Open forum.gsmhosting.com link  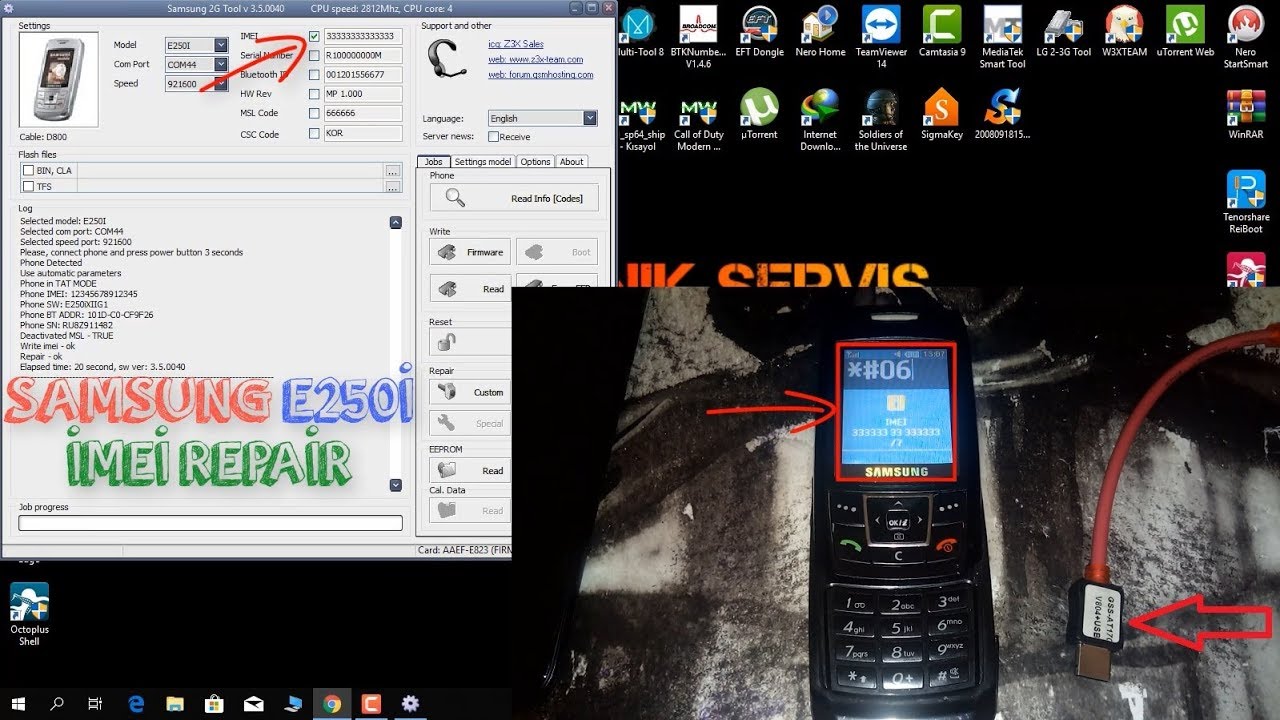[x=540, y=74]
